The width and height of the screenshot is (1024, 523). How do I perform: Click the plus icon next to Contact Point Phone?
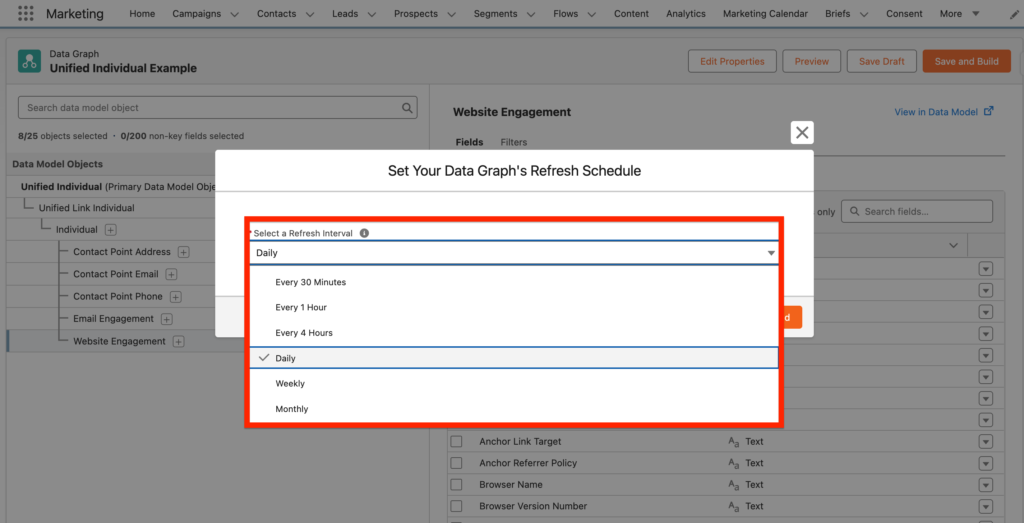175,297
